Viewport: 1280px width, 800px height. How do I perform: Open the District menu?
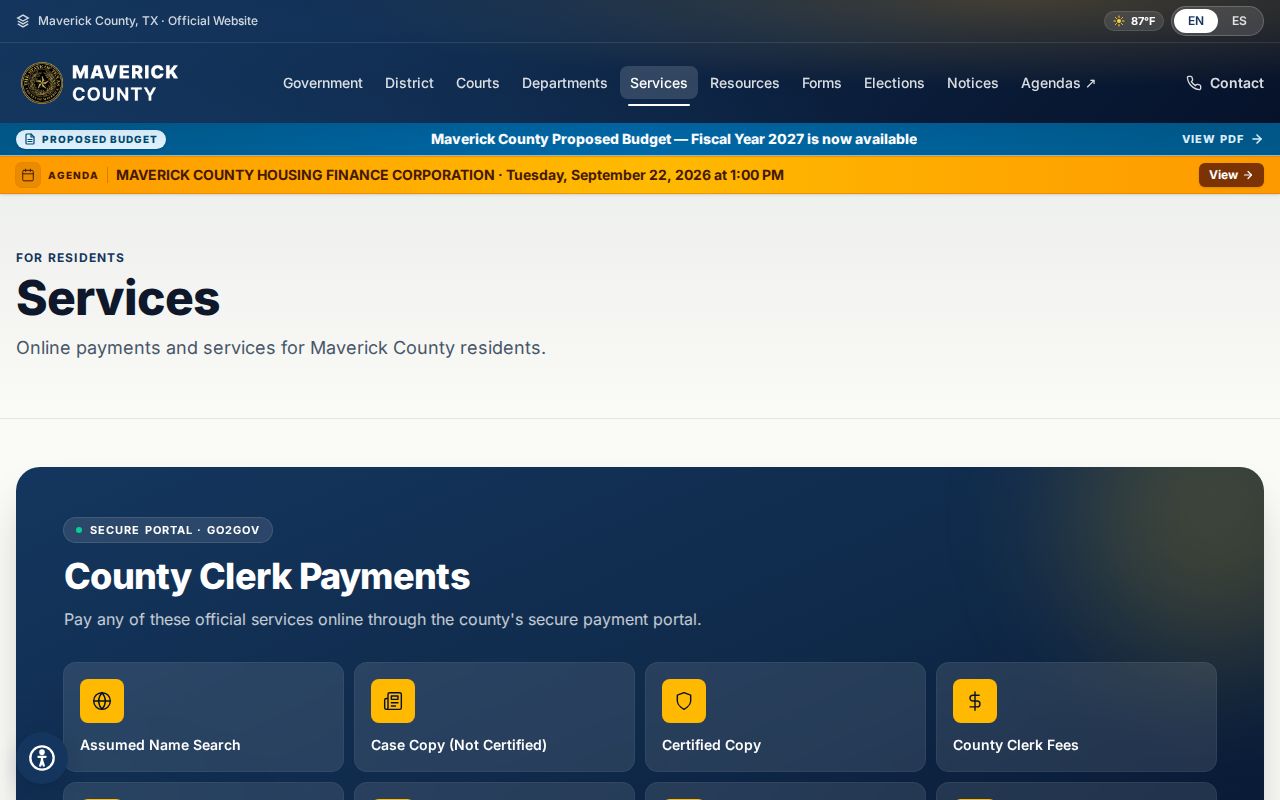[x=409, y=83]
